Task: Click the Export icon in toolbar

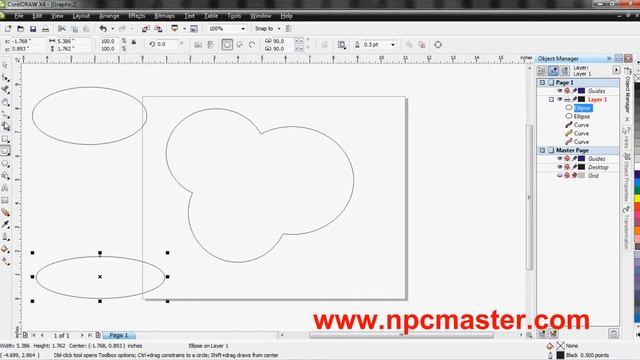Action: point(158,29)
